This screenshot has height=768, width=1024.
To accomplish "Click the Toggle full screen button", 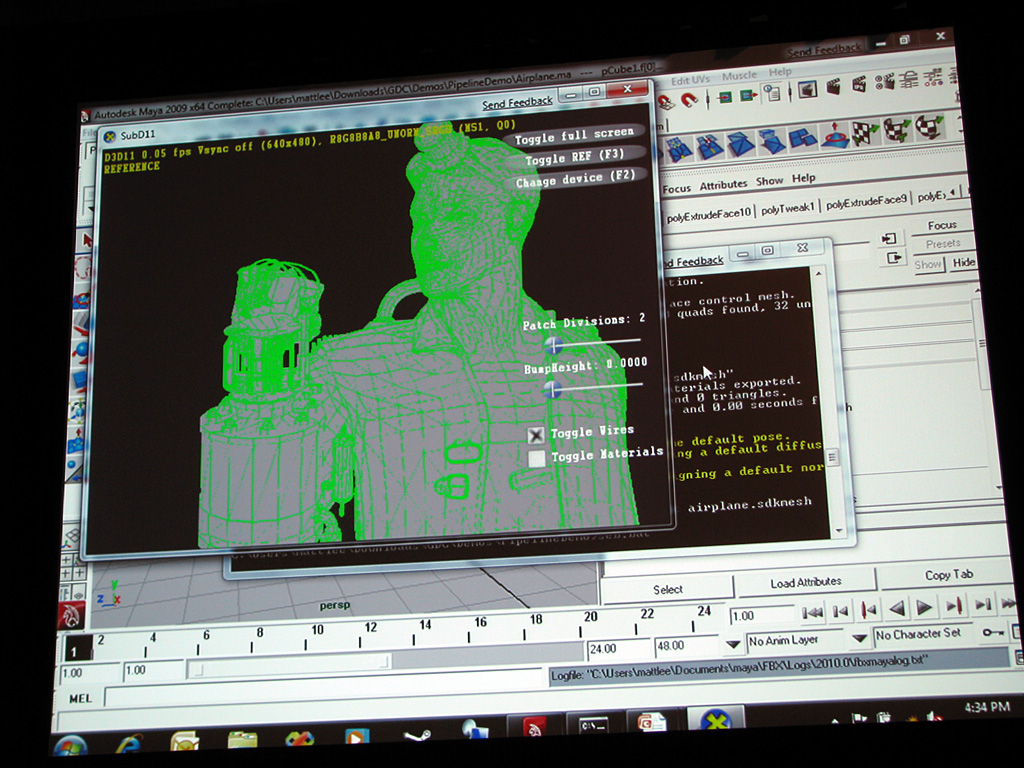I will pyautogui.click(x=574, y=135).
